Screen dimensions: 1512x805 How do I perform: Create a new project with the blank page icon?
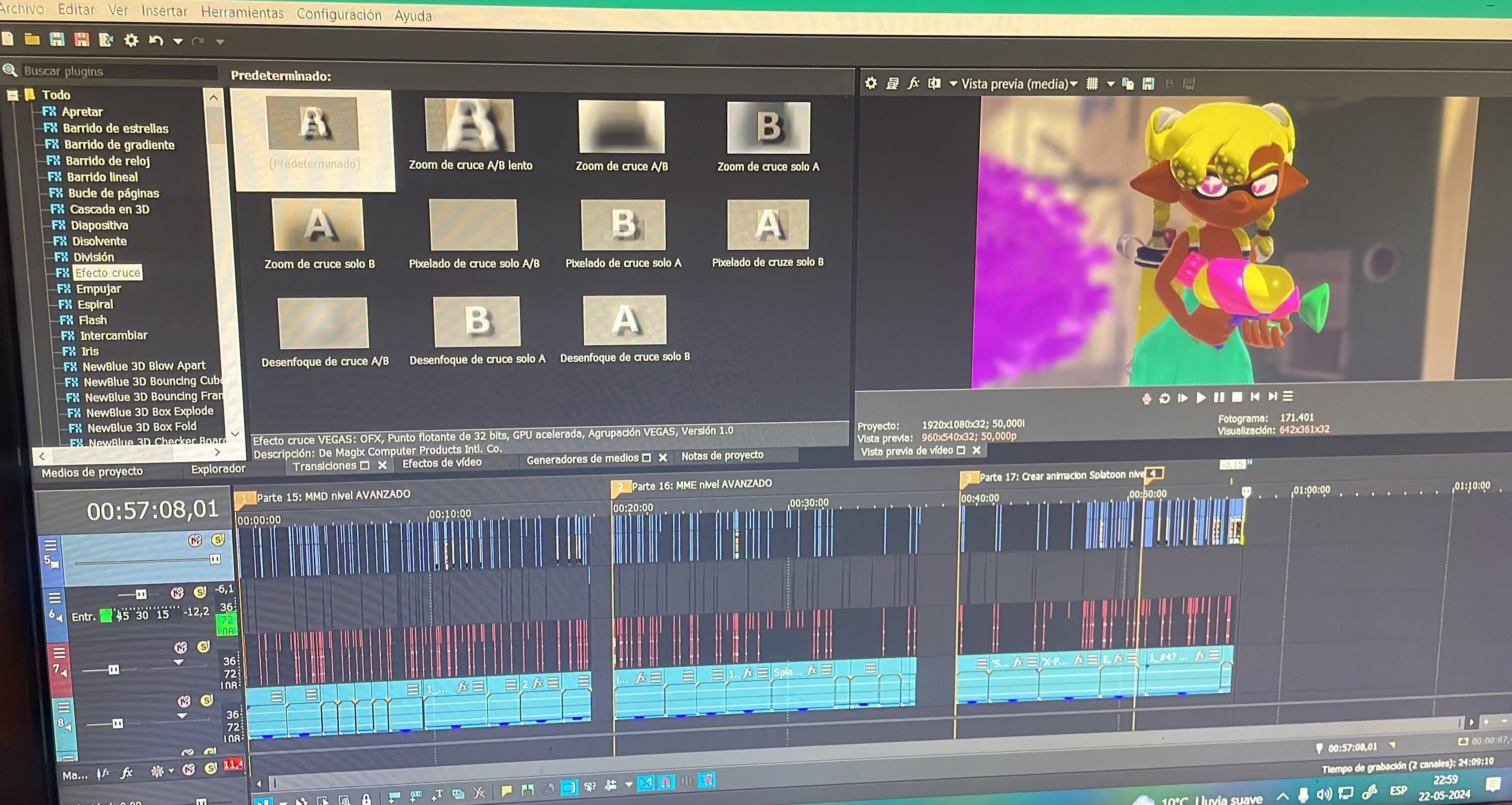7,39
